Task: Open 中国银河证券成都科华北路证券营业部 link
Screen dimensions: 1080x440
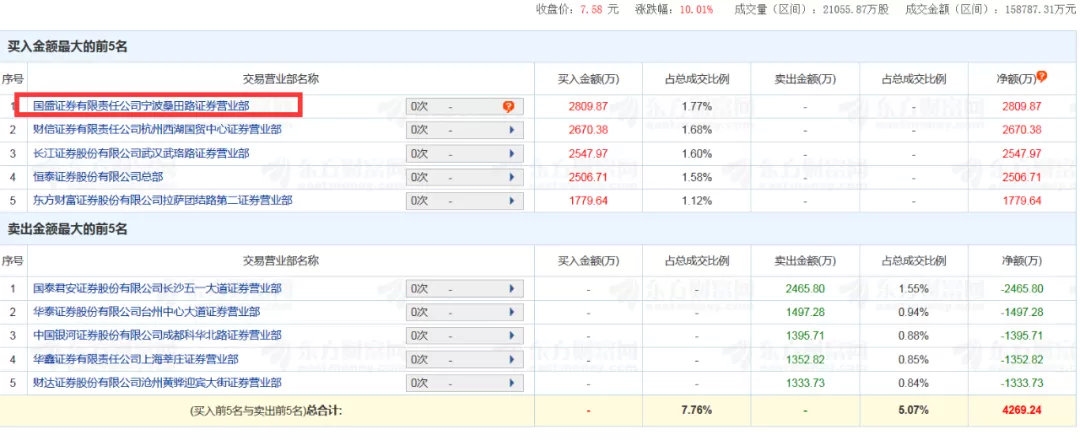Action: pyautogui.click(x=157, y=335)
